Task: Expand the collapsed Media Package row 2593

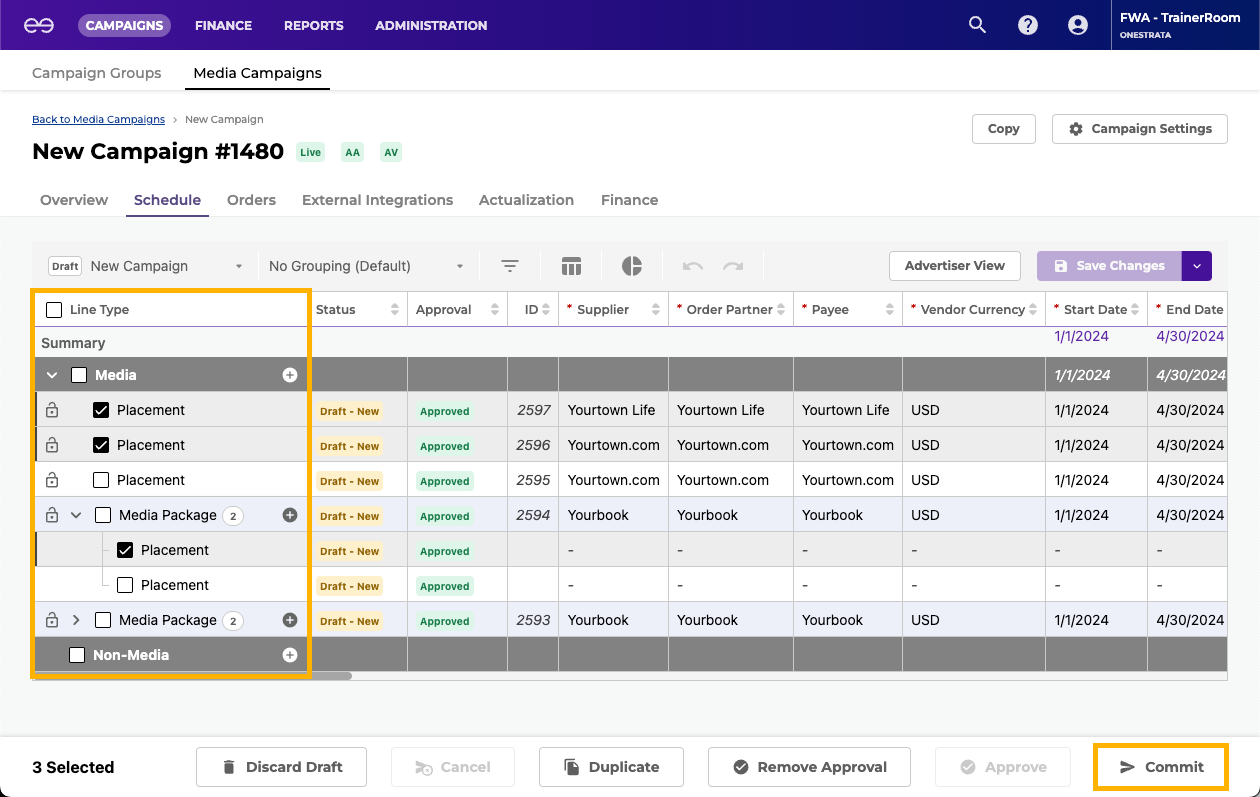Action: (76, 620)
